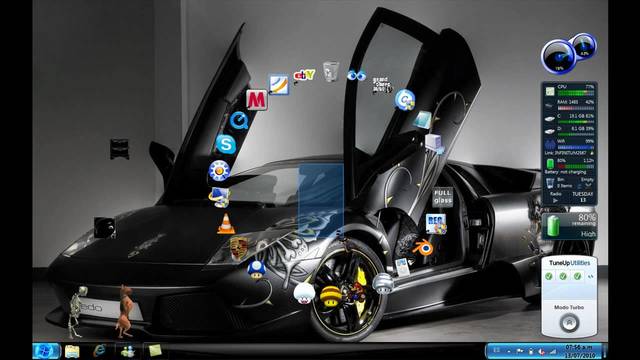Click the TuneUp Utilities title

point(569,263)
